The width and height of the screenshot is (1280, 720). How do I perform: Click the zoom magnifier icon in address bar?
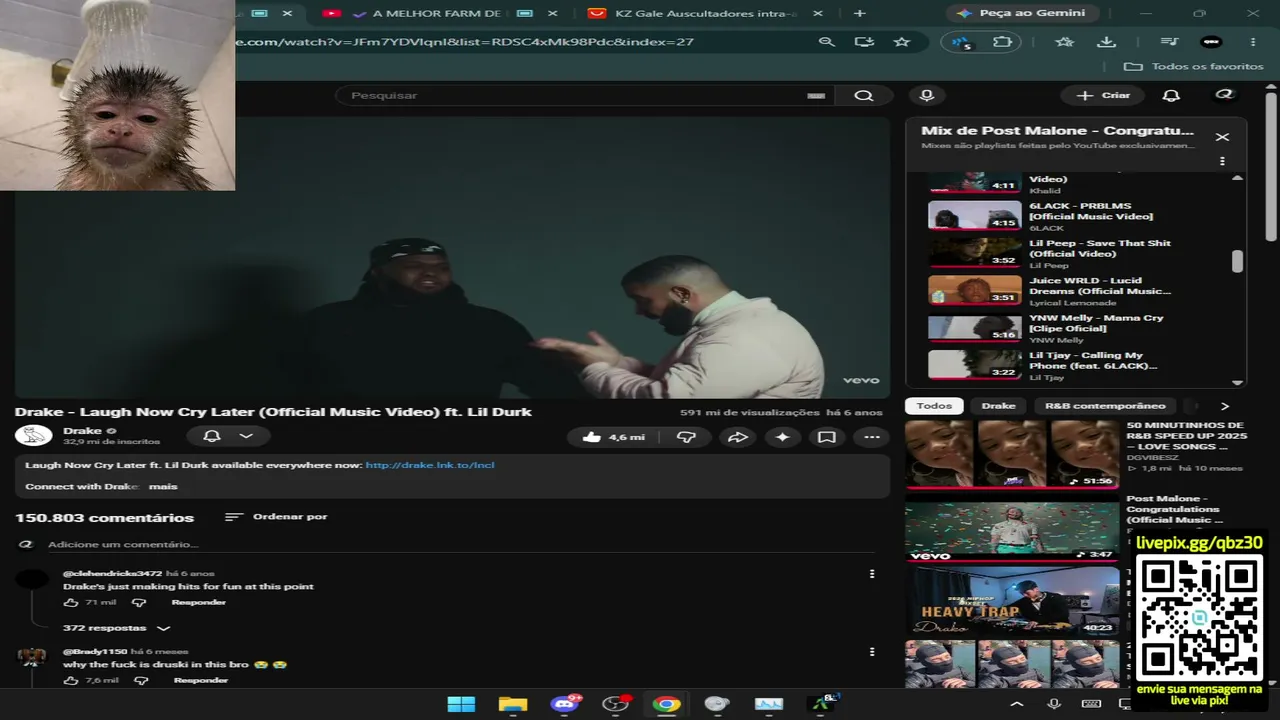(826, 42)
